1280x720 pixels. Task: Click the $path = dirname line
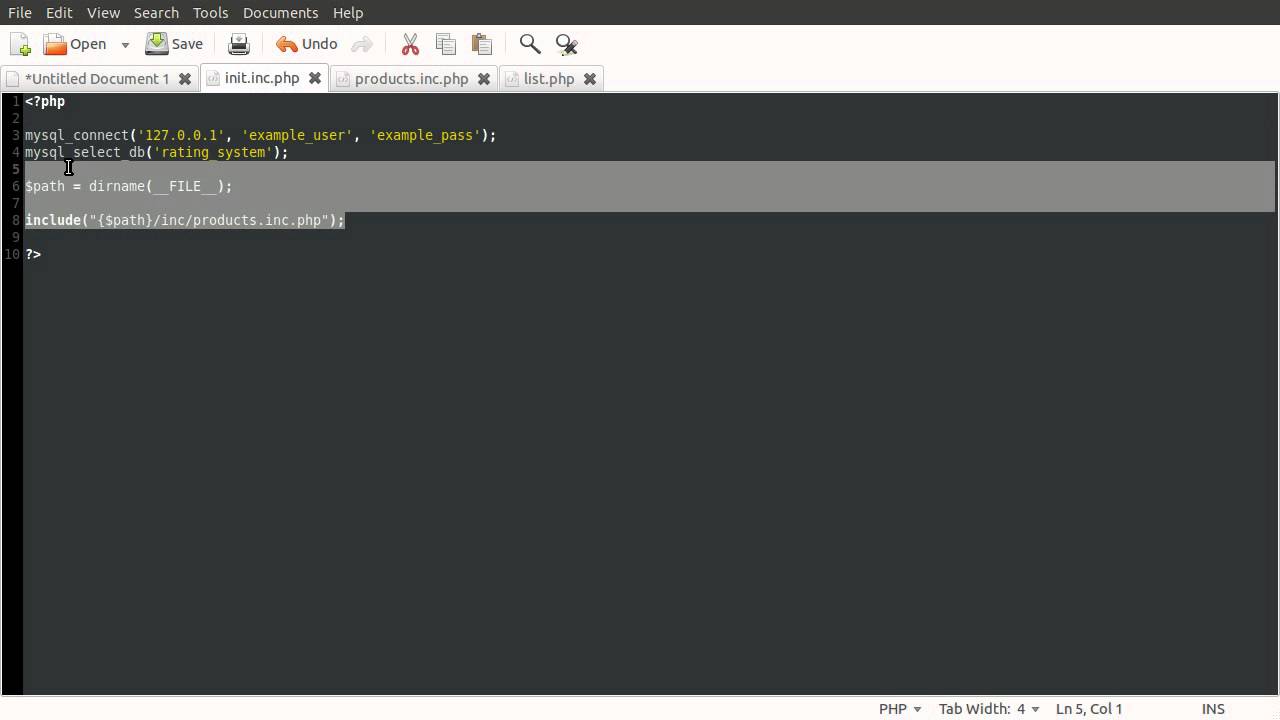[128, 186]
